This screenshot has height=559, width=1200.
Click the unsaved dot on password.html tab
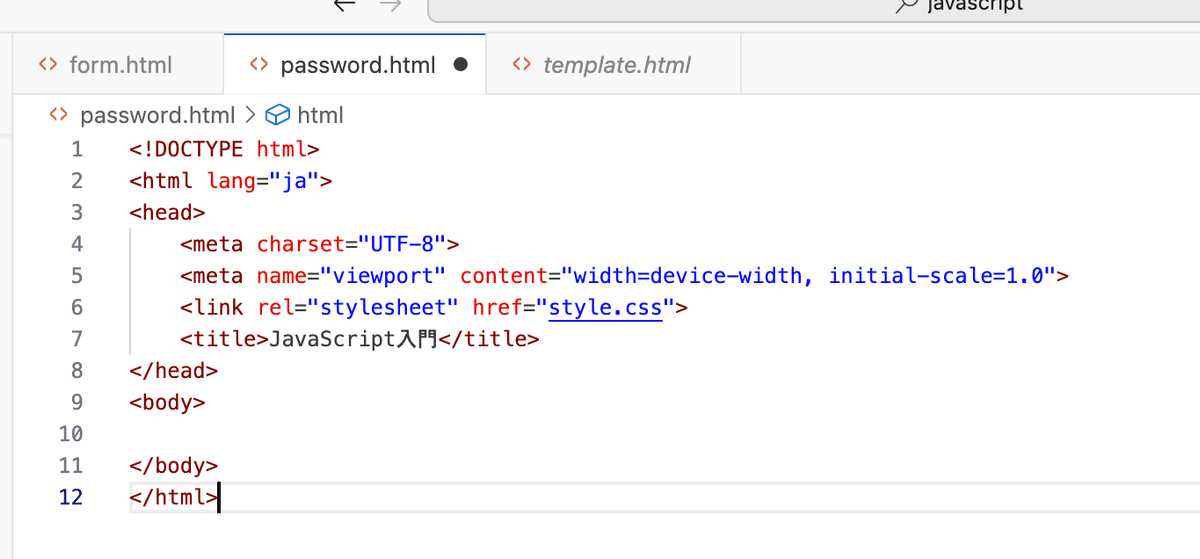pyautogui.click(x=461, y=65)
